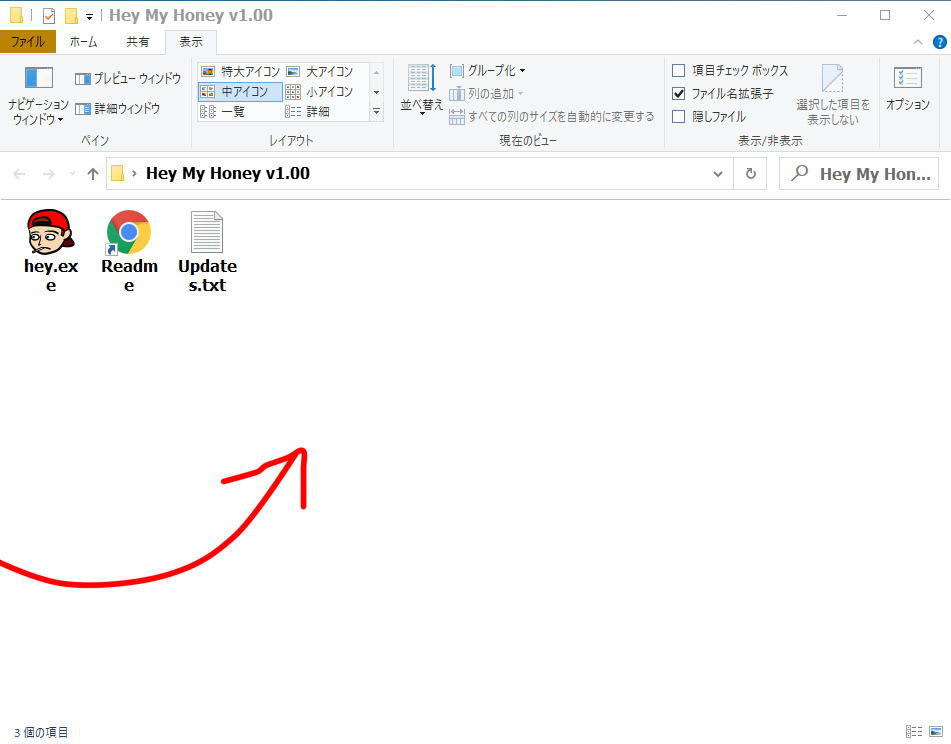Image resolution: width=951 pixels, height=744 pixels.
Task: Open the File menu tab
Action: pyautogui.click(x=27, y=42)
